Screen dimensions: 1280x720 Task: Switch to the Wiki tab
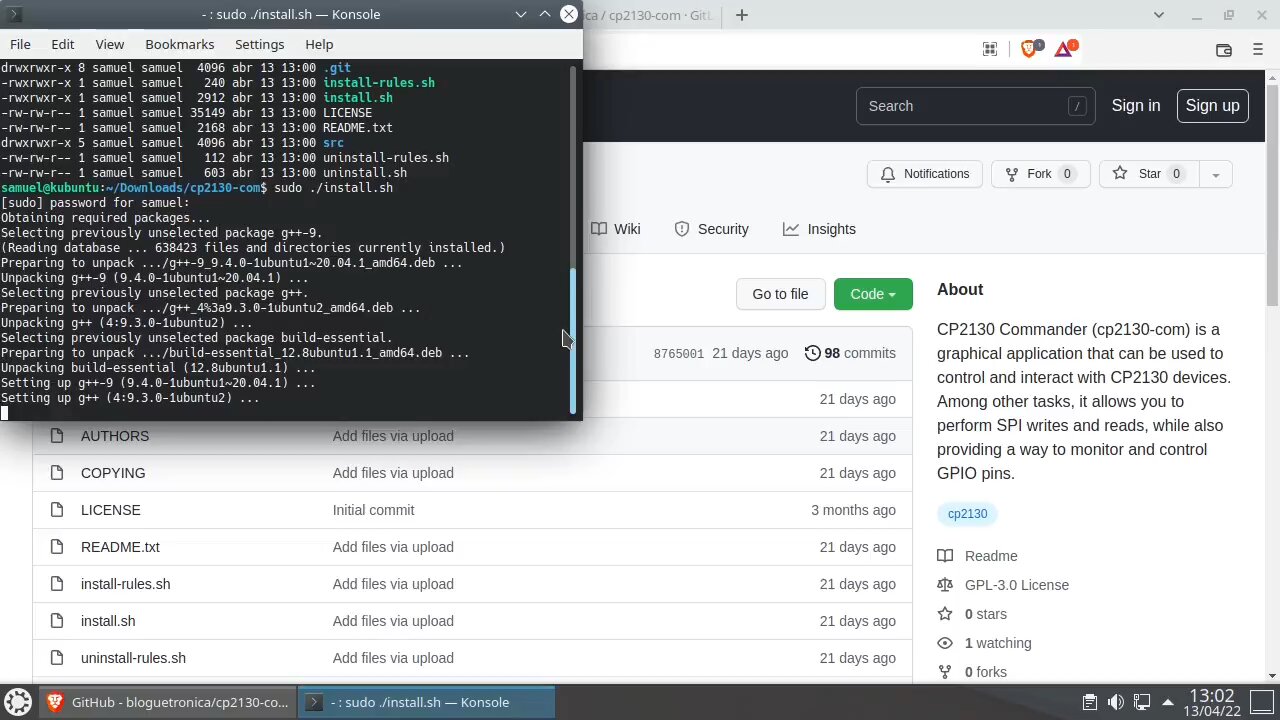(x=615, y=229)
